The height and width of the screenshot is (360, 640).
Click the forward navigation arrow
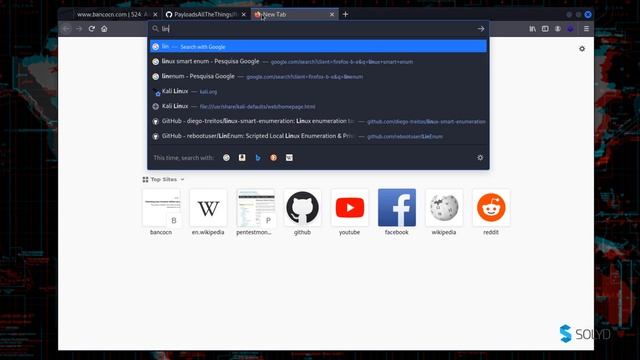pos(79,29)
